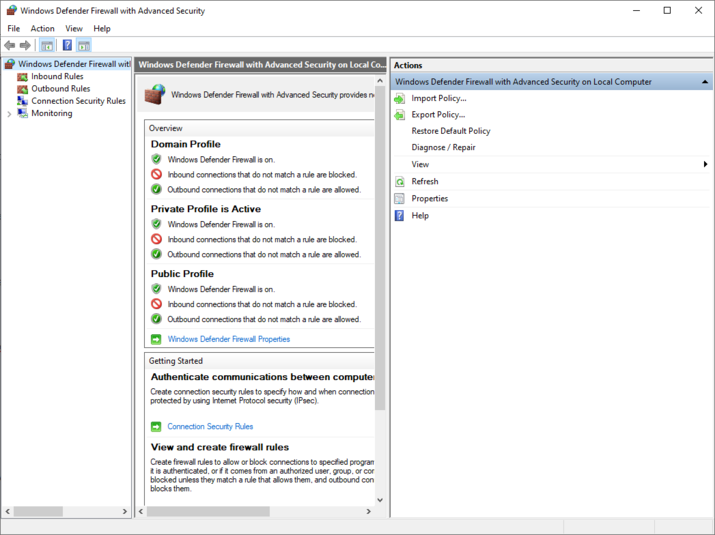Click the Inbound Rules tree icon
This screenshot has height=535, width=715.
click(22, 77)
